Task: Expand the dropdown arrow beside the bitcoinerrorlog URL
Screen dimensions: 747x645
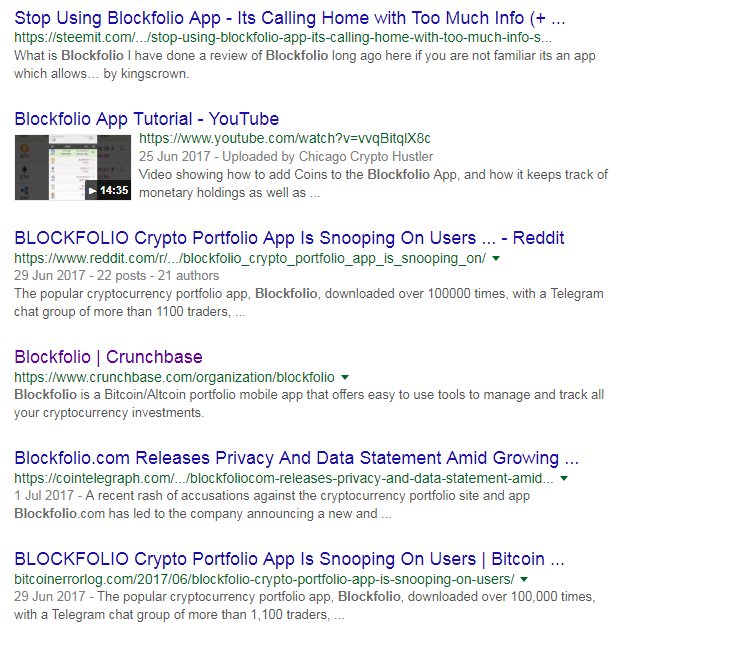Action: click(524, 579)
